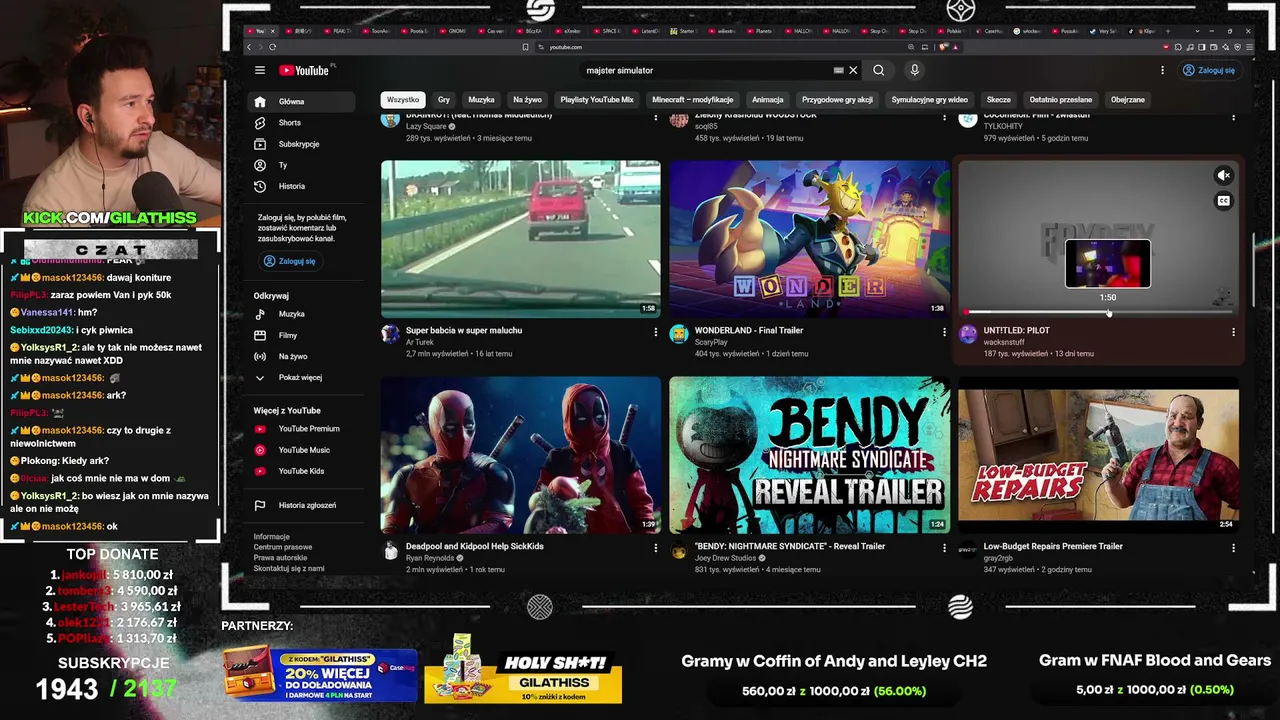The height and width of the screenshot is (720, 1280).
Task: Select the Obejrzane filter chip
Action: coord(1128,100)
